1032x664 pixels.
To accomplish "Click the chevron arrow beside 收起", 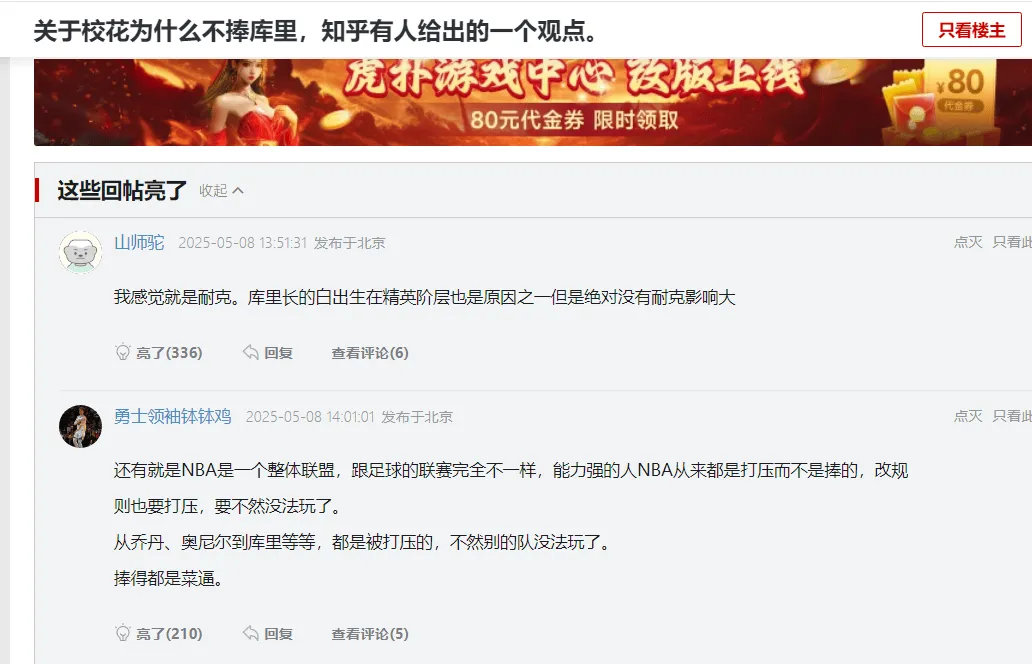I will point(238,191).
